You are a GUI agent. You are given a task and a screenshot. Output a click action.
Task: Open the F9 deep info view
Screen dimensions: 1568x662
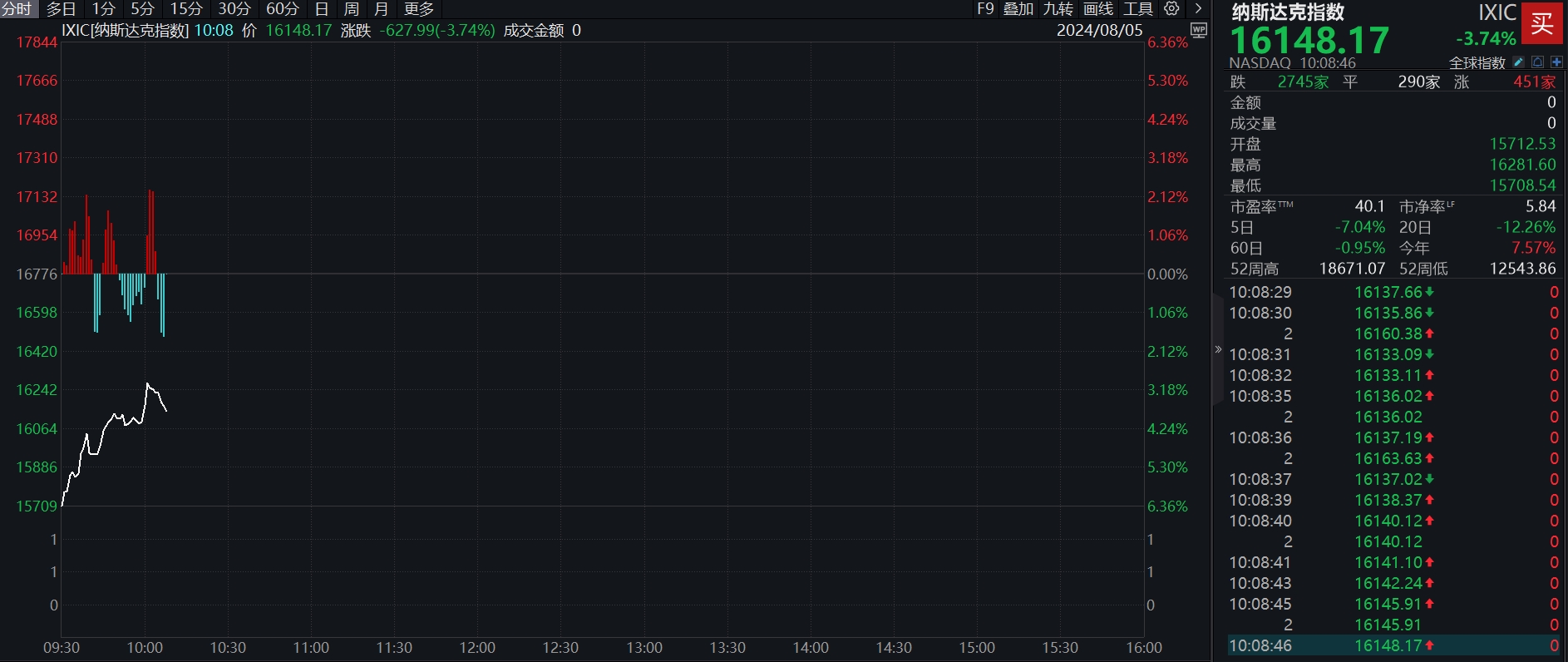(x=985, y=9)
